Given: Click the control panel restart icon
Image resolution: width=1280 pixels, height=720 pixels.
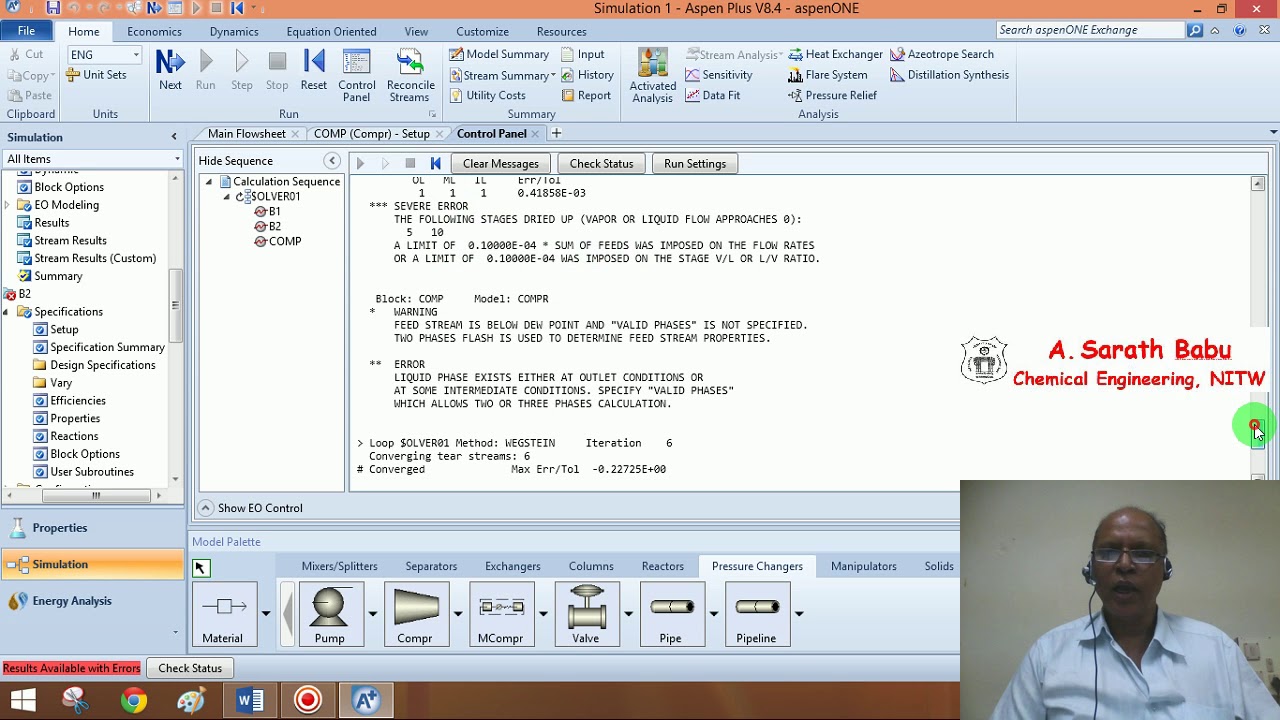Looking at the screenshot, I should point(435,163).
